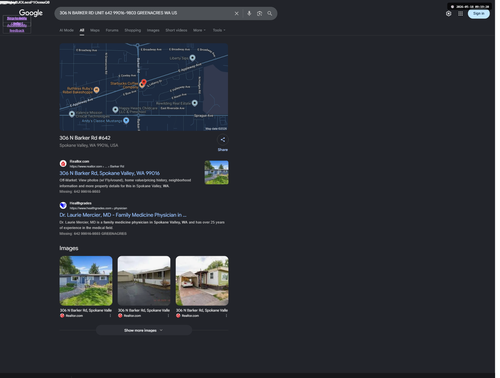Click the Realtor.com URL breadcrumb text
This screenshot has height=378, width=500.
97,166
